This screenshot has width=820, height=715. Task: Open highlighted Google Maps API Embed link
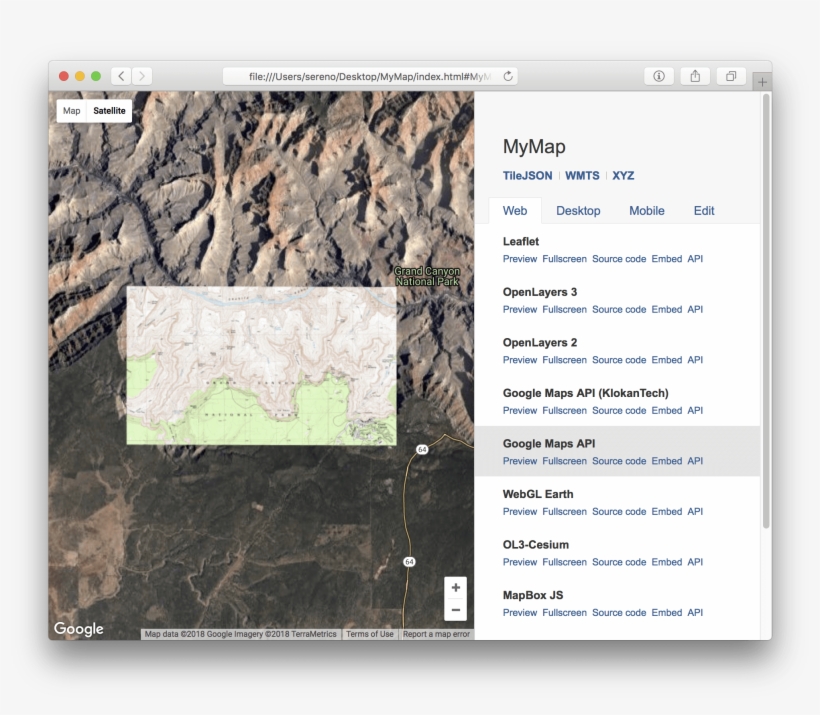tap(666, 461)
